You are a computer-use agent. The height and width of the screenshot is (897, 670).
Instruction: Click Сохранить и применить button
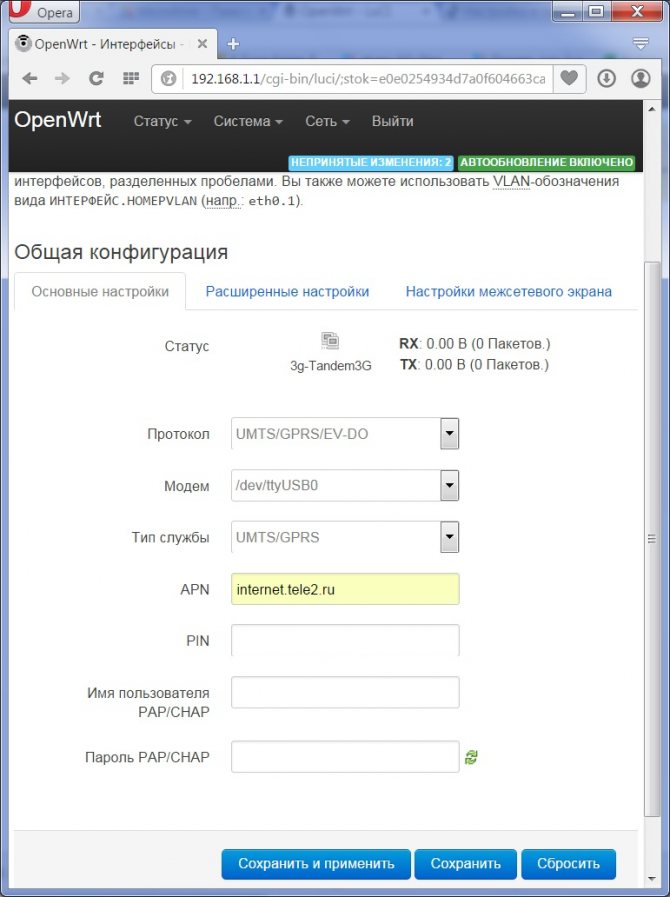tap(316, 864)
